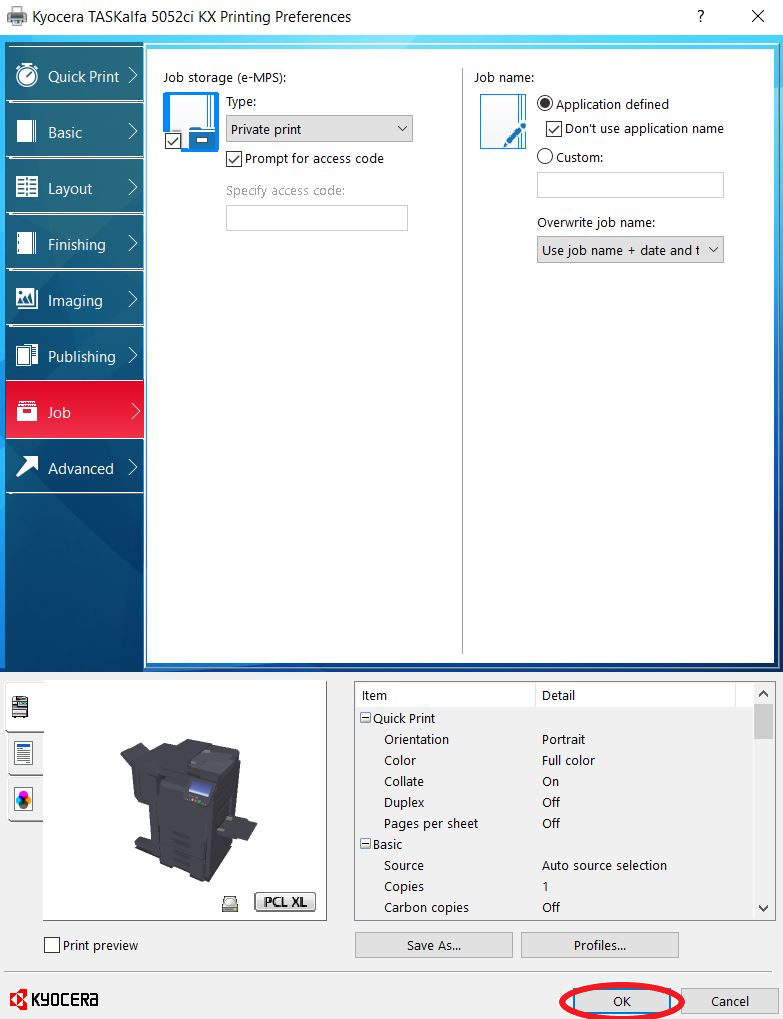Select the Pages per sheet row
This screenshot has height=1019, width=783.
pyautogui.click(x=552, y=823)
